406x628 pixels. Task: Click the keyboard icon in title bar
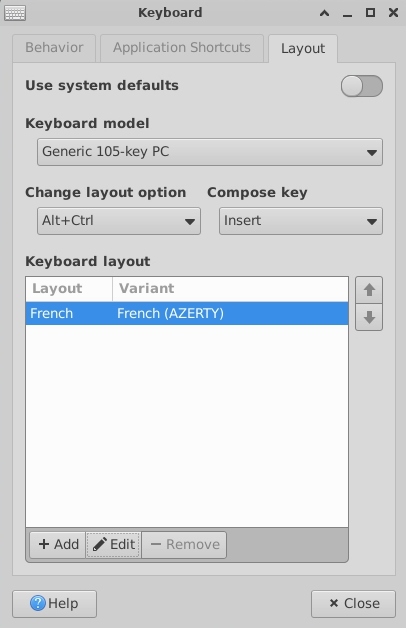click(15, 13)
